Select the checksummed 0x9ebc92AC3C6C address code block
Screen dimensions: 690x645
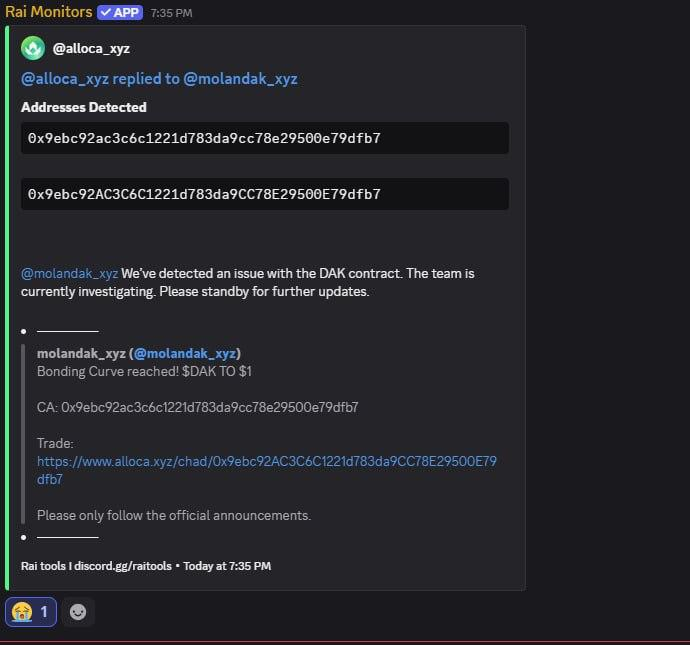pyautogui.click(x=265, y=194)
